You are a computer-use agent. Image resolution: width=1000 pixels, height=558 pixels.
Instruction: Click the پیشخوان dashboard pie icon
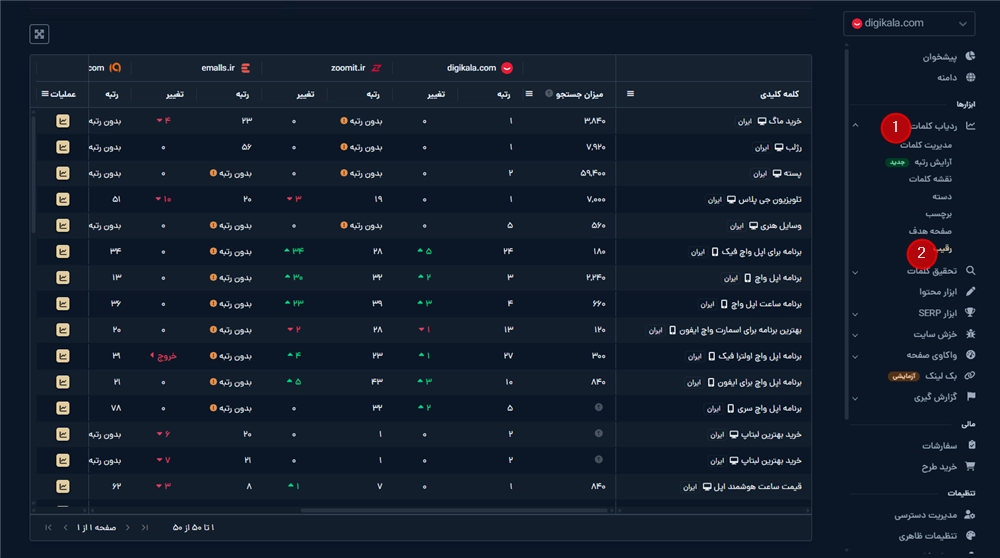click(x=970, y=56)
